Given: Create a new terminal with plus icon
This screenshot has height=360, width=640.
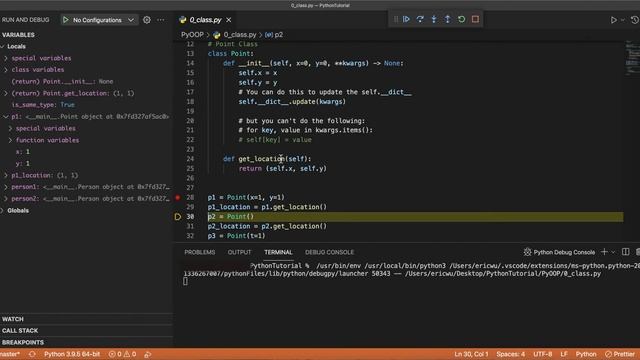Looking at the screenshot, I should pyautogui.click(x=604, y=252).
